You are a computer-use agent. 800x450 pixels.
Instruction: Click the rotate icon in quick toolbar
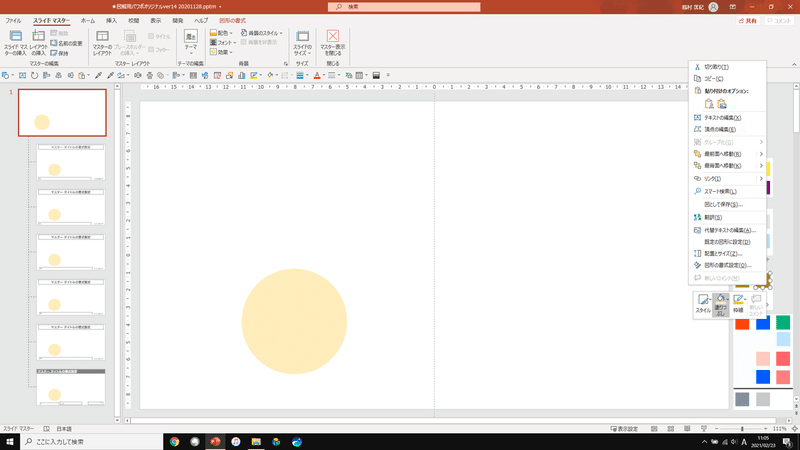tap(34, 76)
